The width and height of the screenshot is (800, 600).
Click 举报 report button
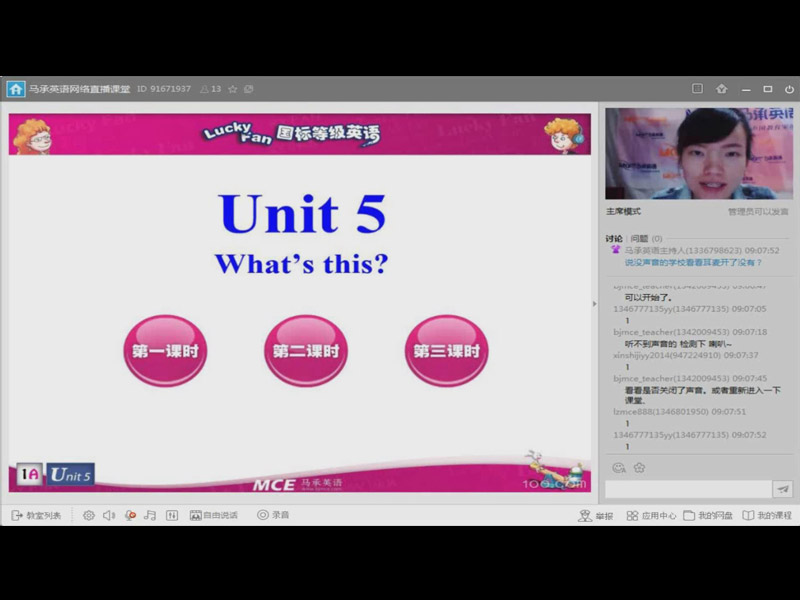[596, 515]
